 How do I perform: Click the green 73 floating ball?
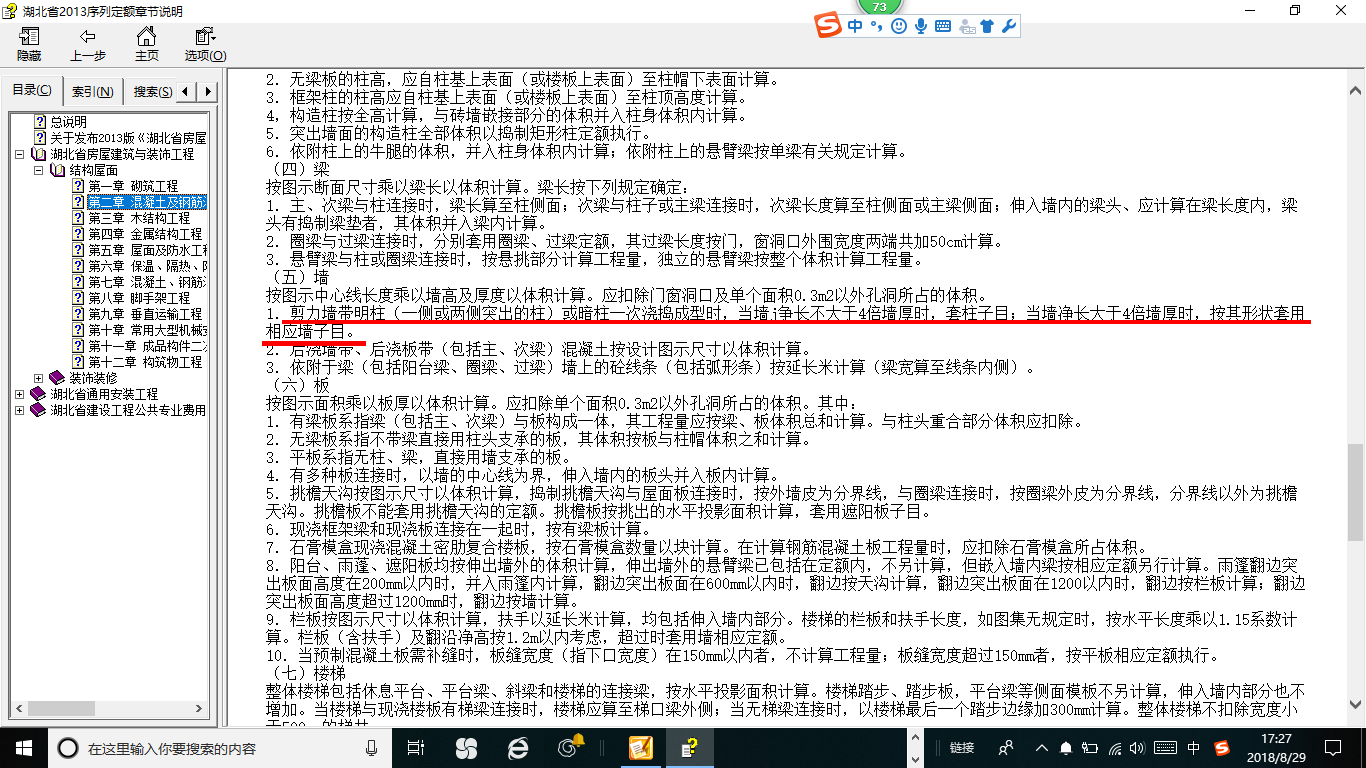[880, 7]
